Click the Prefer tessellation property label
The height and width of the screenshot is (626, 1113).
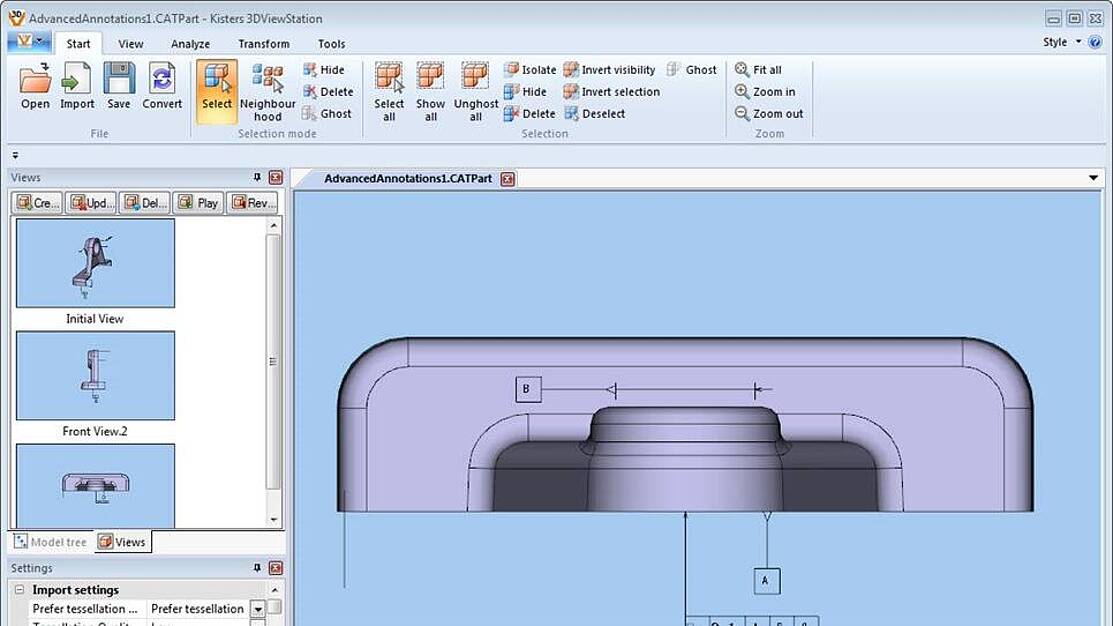pyautogui.click(x=85, y=609)
